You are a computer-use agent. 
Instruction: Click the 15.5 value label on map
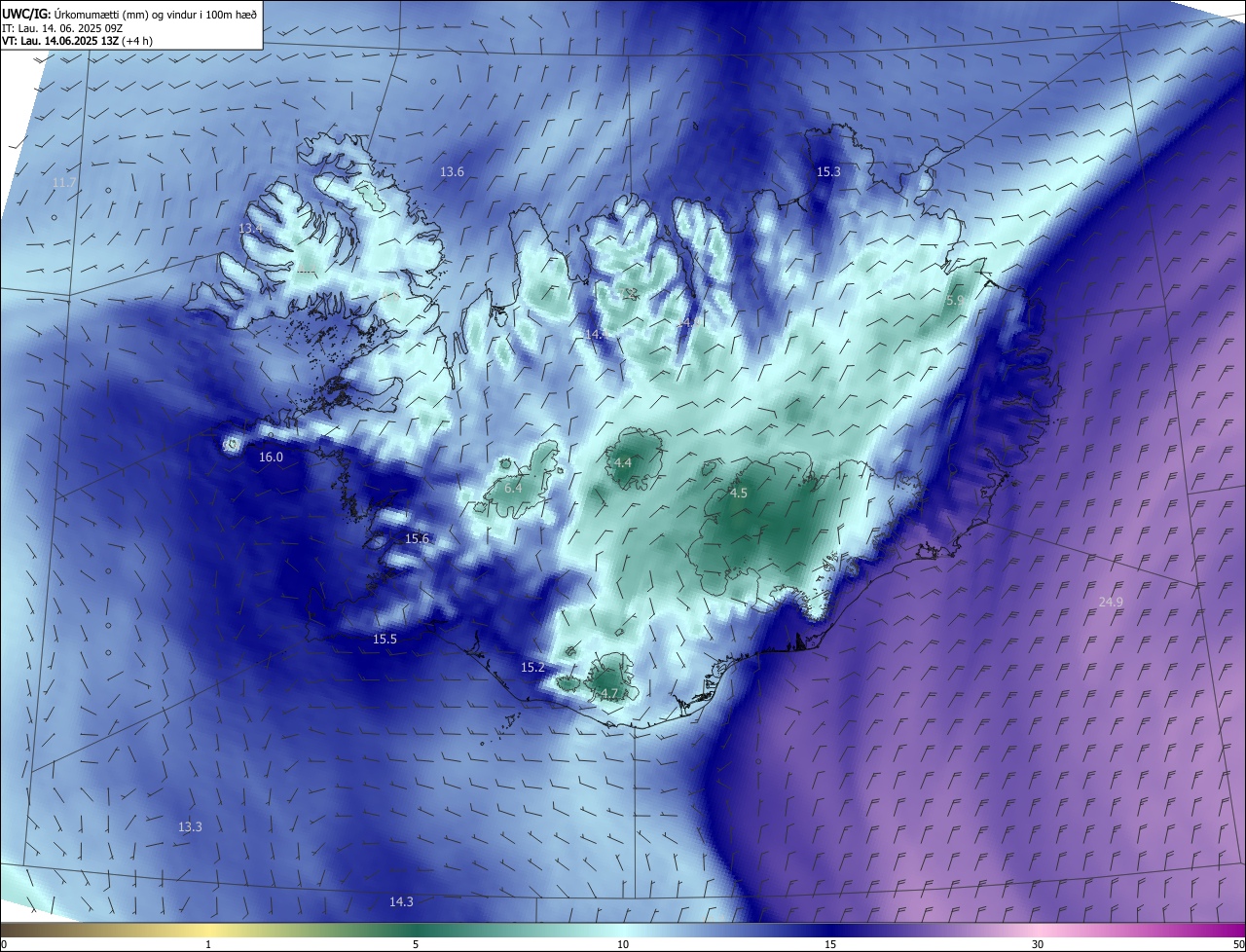click(x=385, y=640)
